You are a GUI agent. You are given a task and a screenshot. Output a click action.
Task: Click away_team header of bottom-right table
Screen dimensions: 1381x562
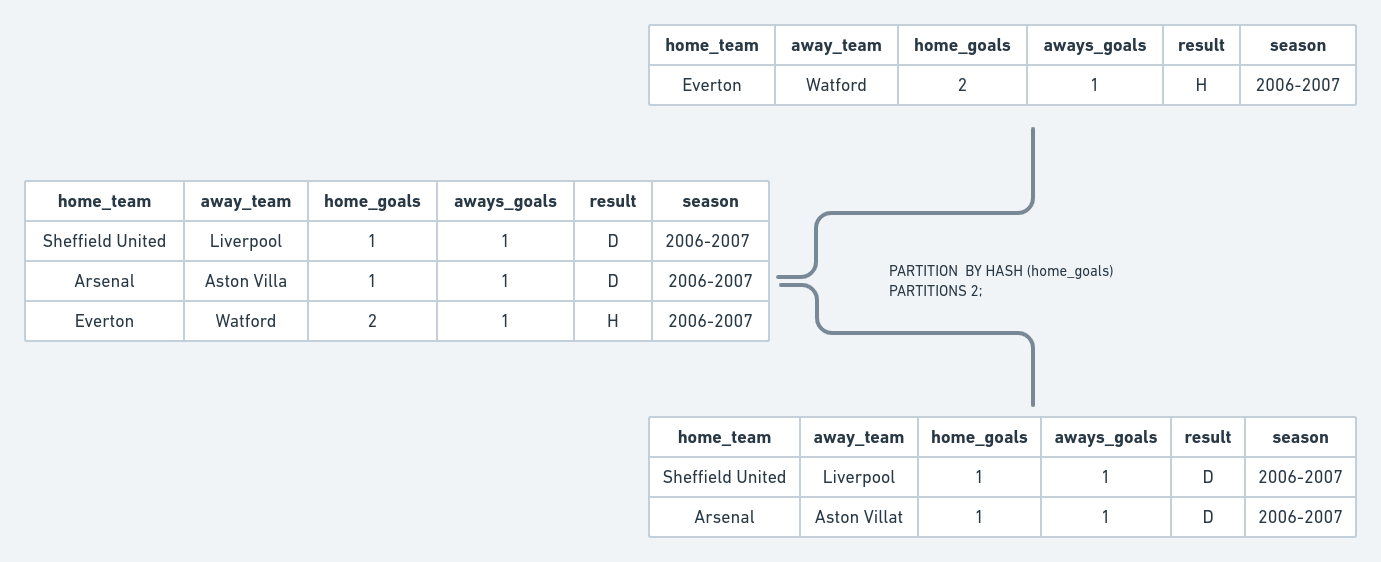(858, 437)
